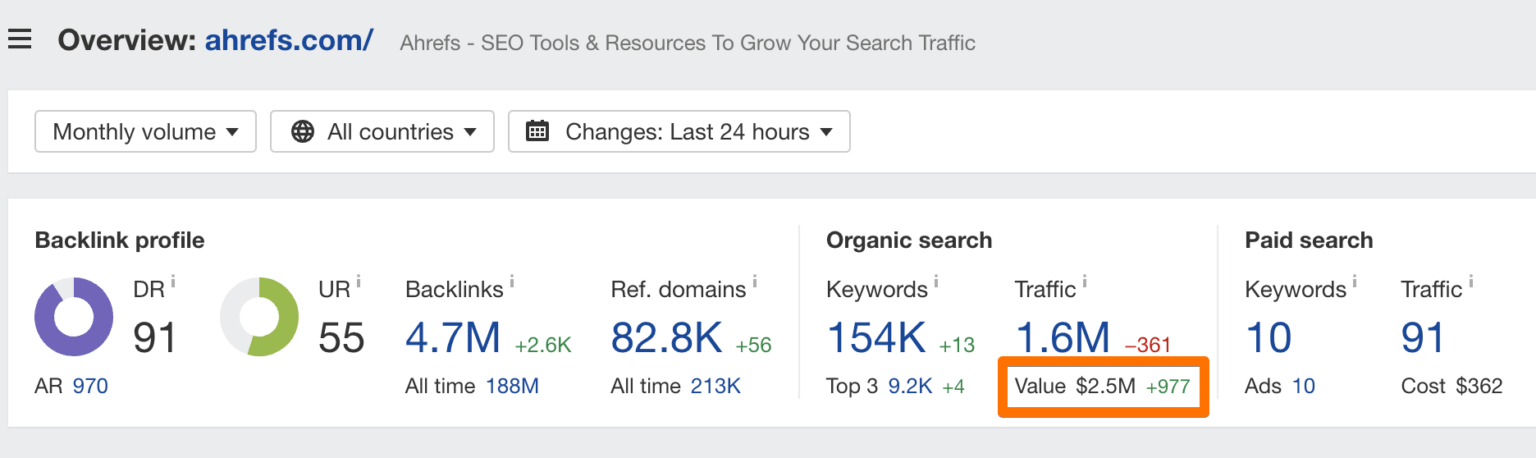Open the hamburger menu icon
The height and width of the screenshot is (458, 1536).
(x=19, y=40)
